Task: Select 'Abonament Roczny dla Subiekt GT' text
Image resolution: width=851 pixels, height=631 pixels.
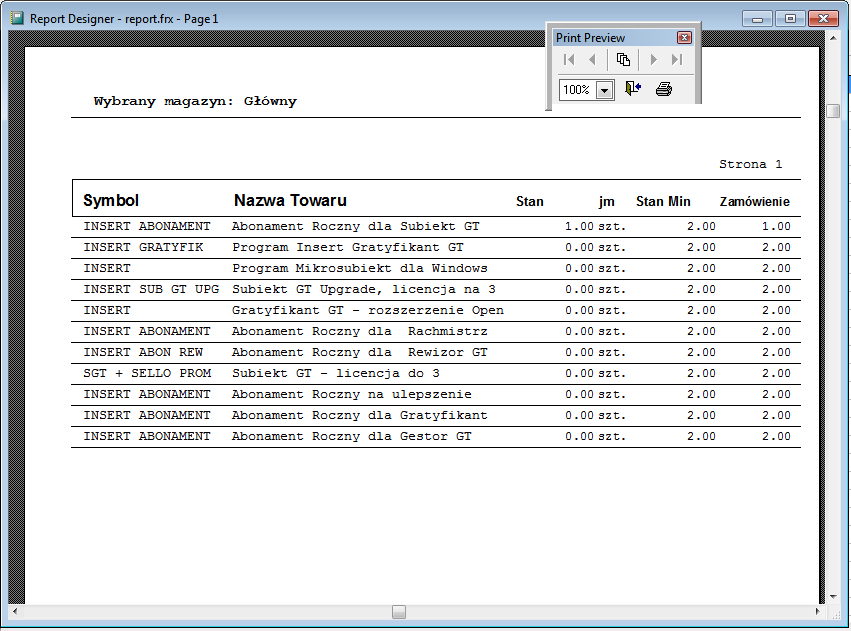Action: pos(355,226)
